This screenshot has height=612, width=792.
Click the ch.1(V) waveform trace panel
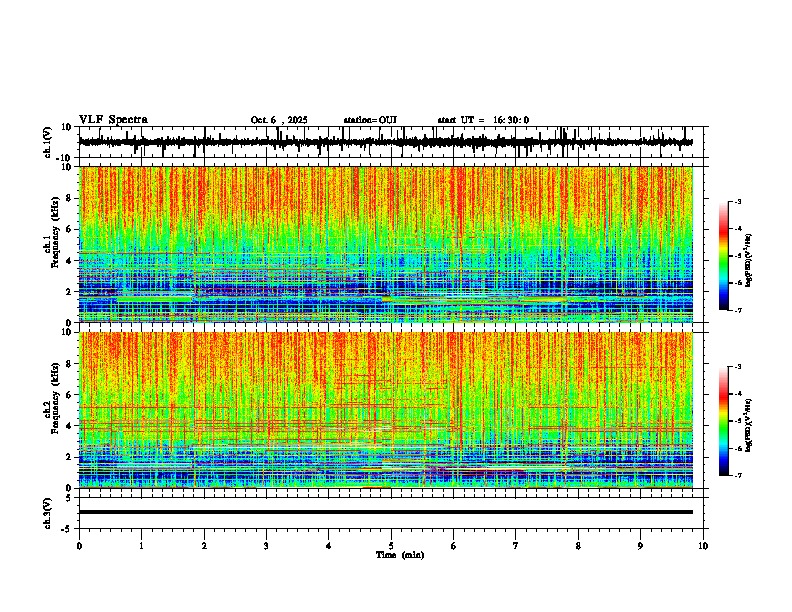pos(391,142)
